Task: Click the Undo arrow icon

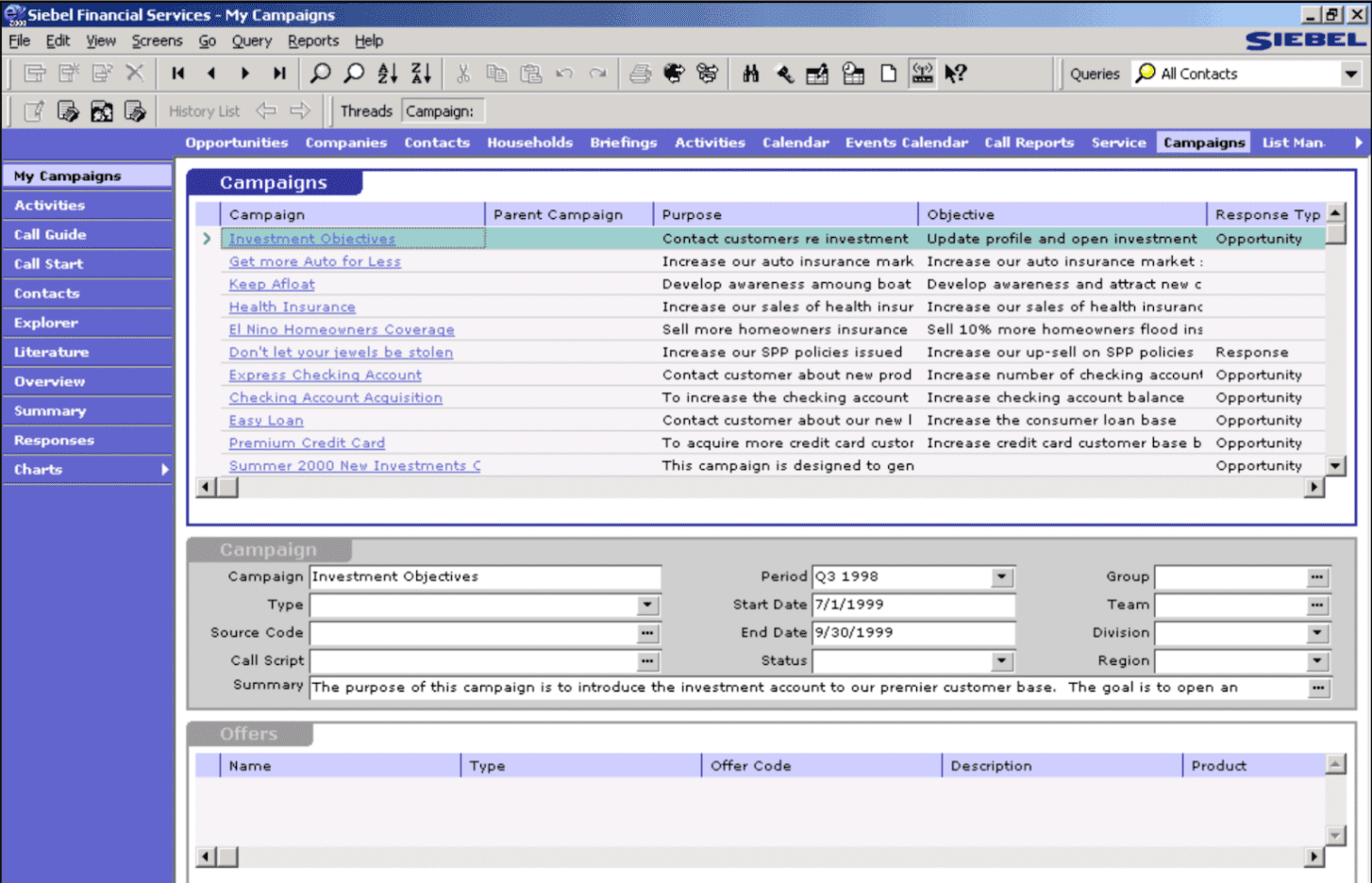Action: tap(564, 74)
